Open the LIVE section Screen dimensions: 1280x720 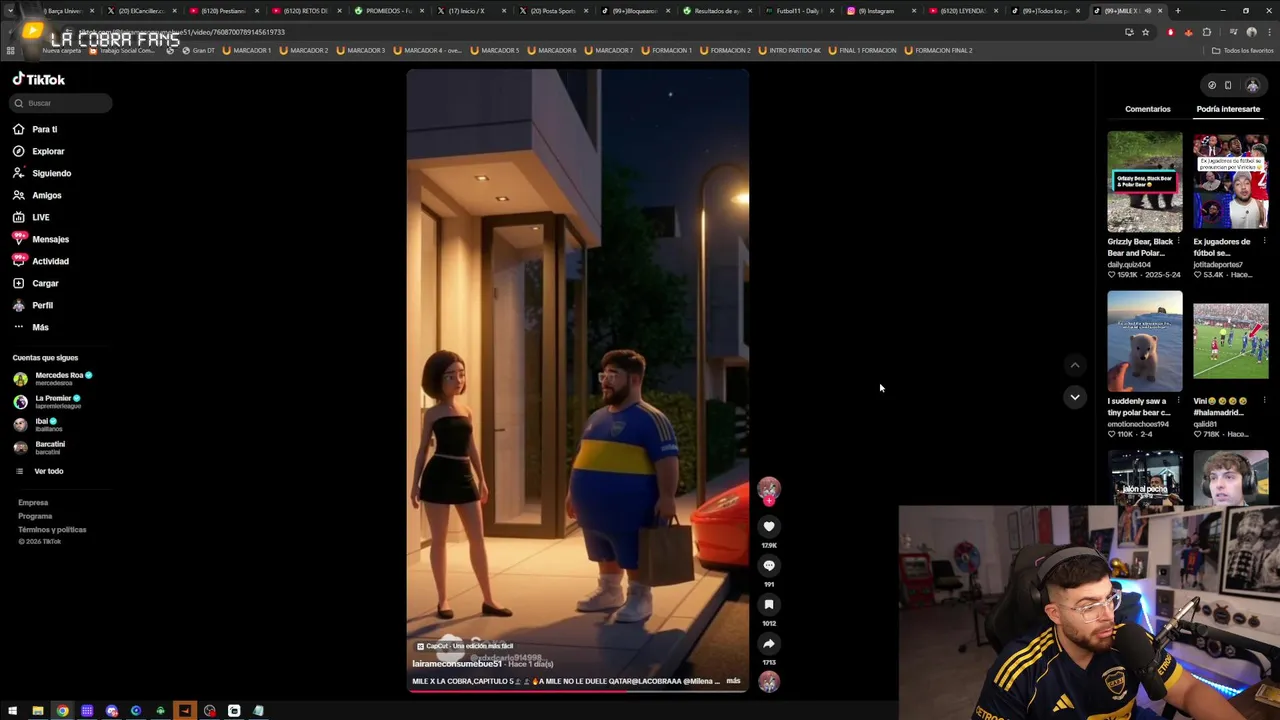point(31,217)
